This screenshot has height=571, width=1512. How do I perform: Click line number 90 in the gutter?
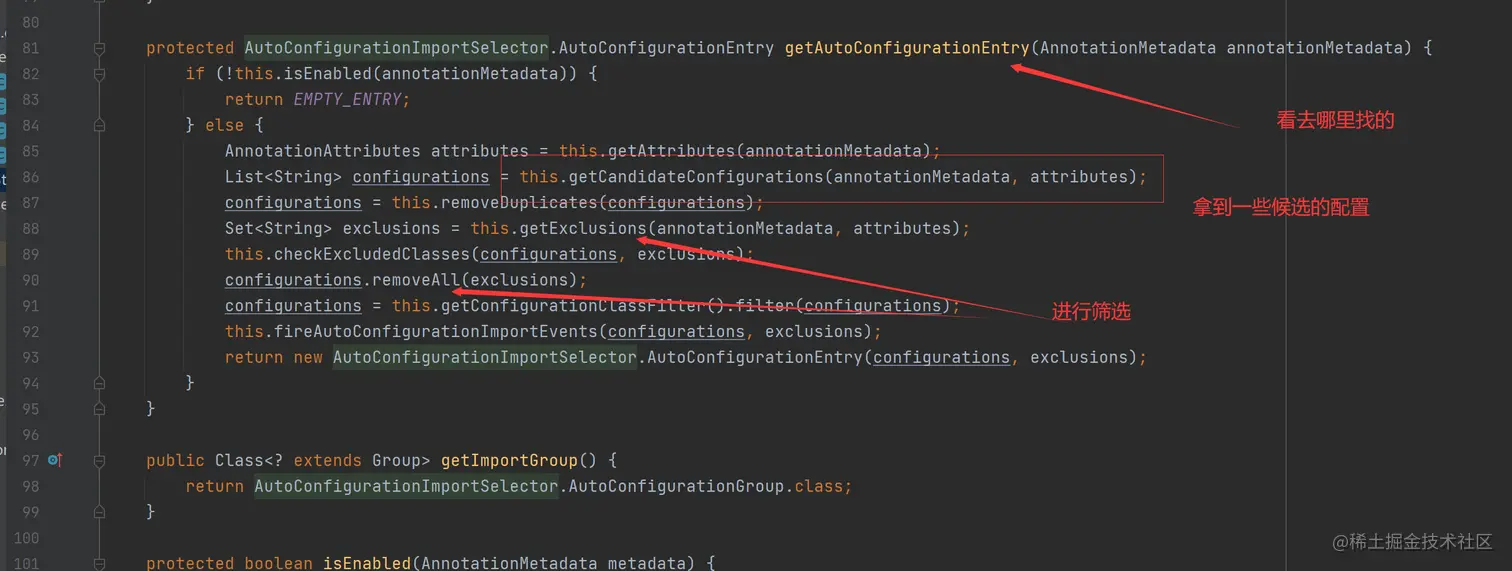pyautogui.click(x=30, y=280)
